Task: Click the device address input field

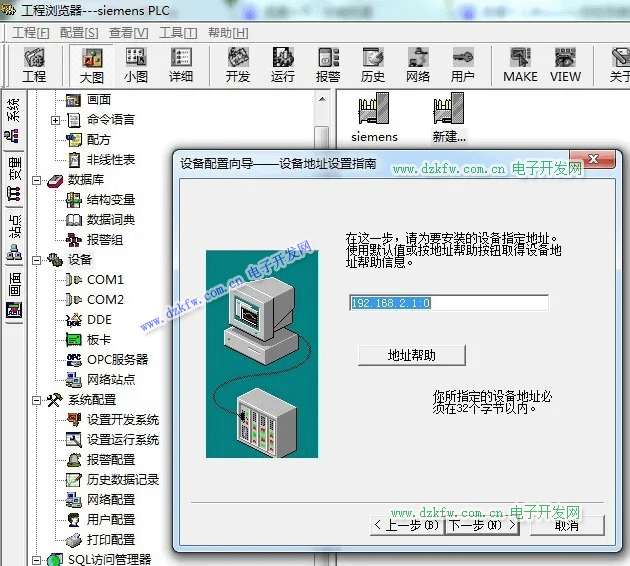Action: [x=449, y=303]
